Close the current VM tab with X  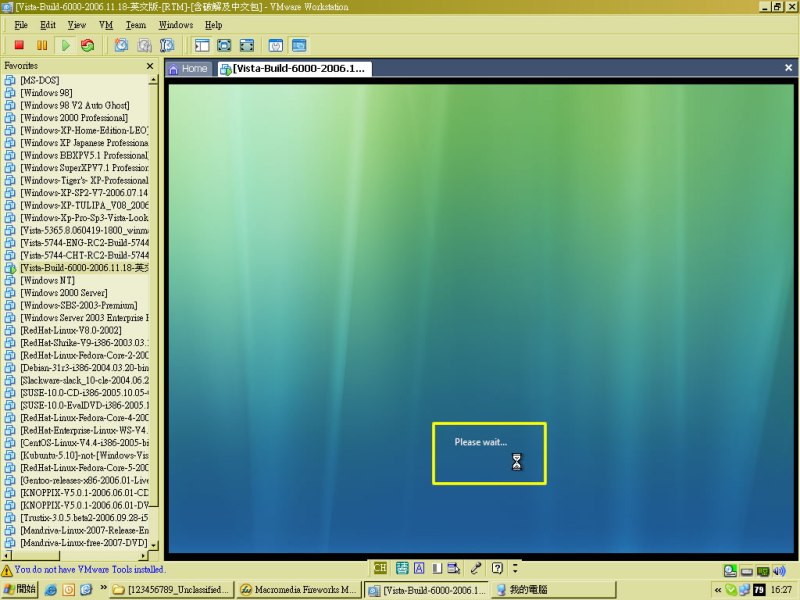click(x=788, y=67)
